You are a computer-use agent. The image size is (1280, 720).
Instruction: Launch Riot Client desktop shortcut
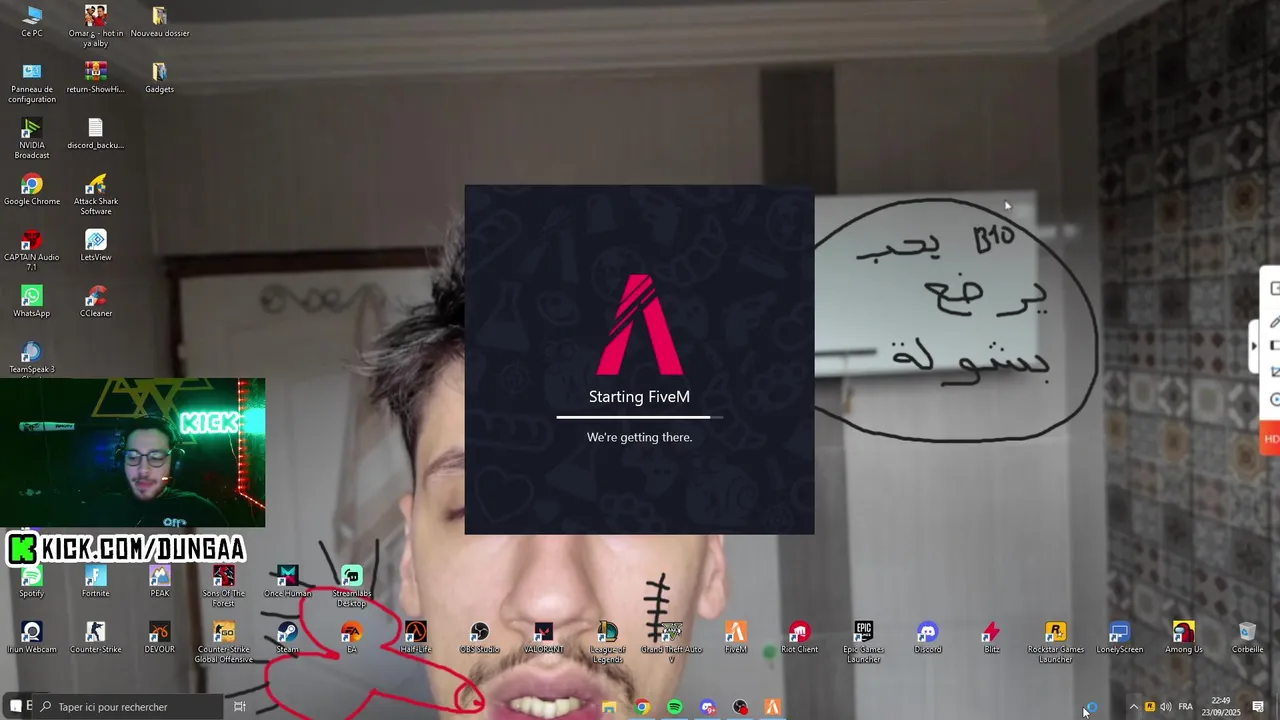pyautogui.click(x=800, y=637)
